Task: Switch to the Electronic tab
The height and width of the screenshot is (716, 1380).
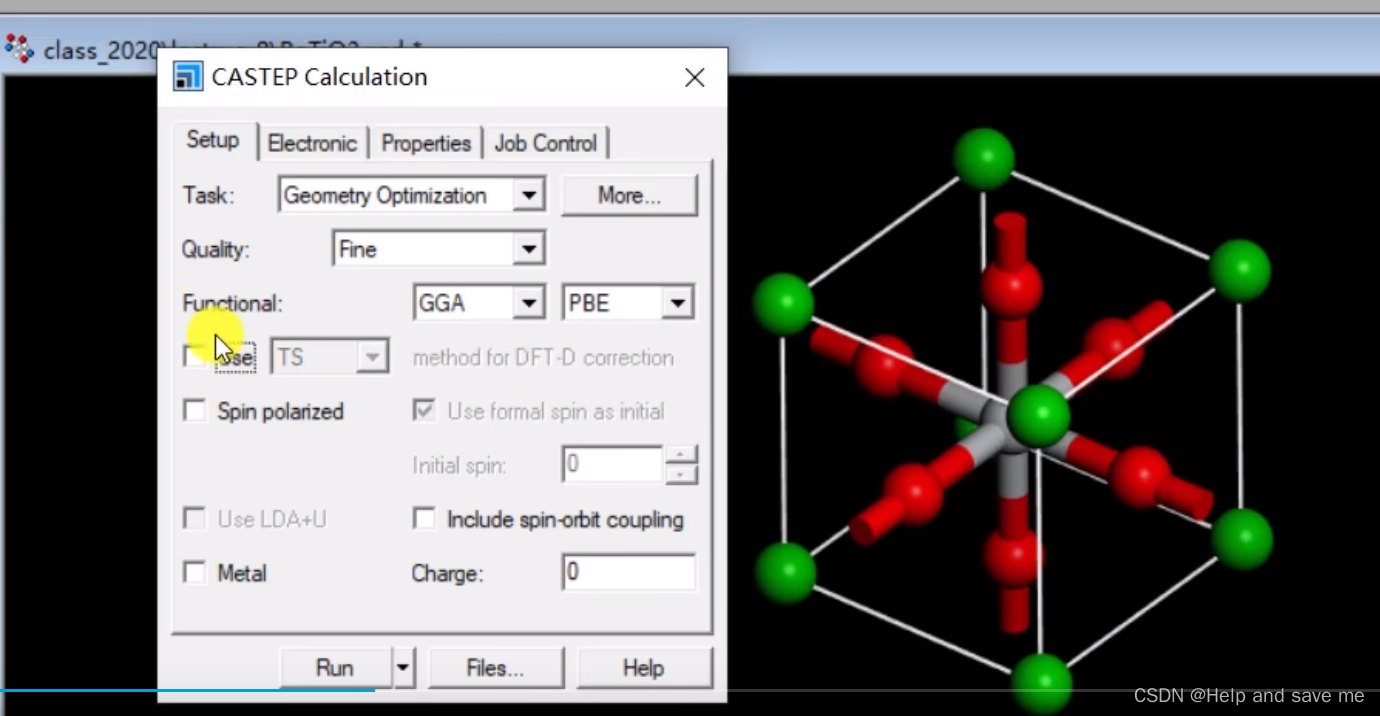Action: (x=312, y=143)
